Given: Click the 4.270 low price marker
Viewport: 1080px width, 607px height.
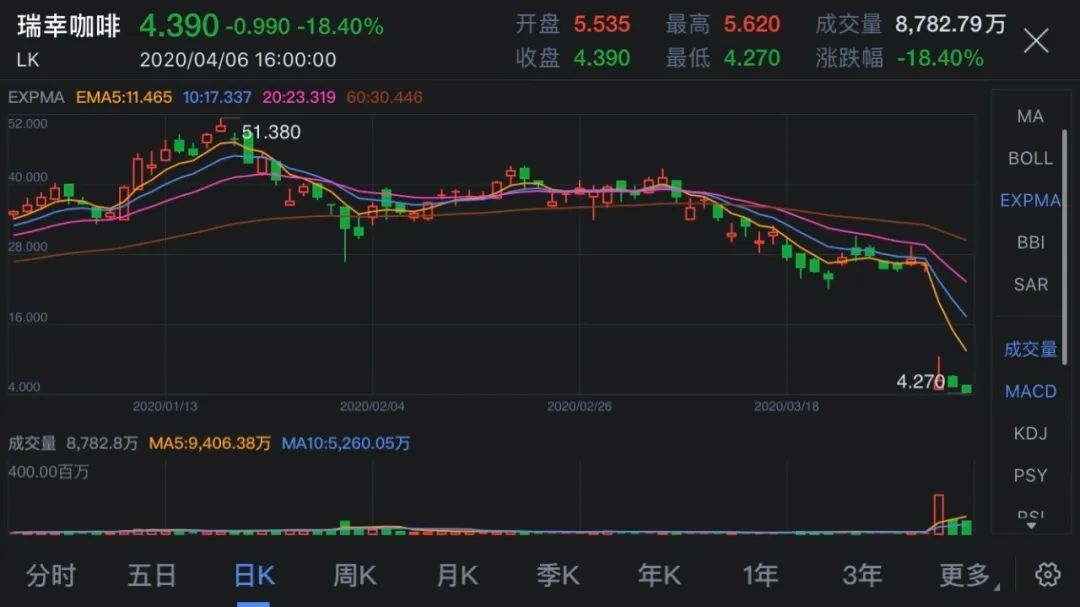Looking at the screenshot, I should (x=920, y=381).
